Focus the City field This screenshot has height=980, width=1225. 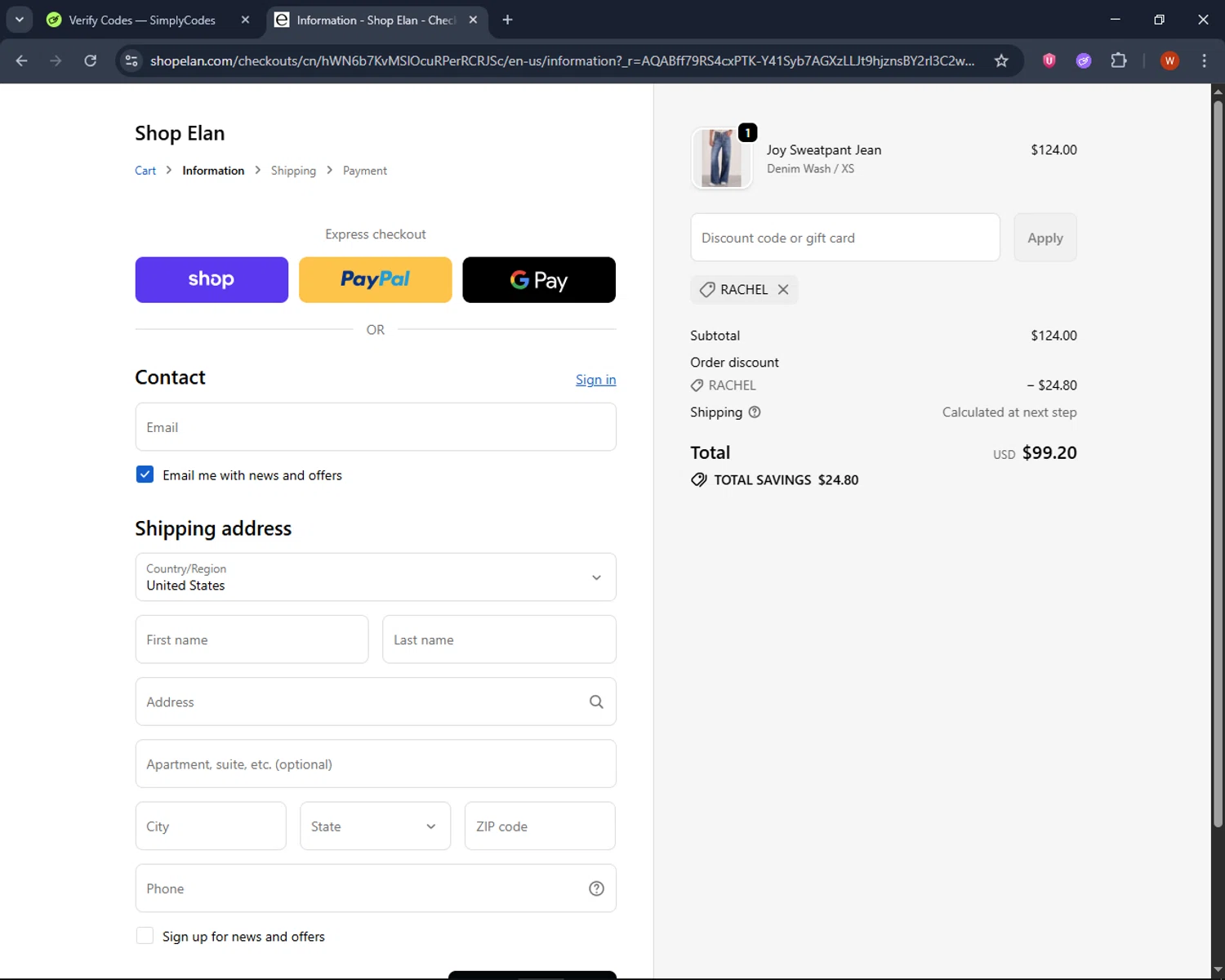[x=211, y=826]
